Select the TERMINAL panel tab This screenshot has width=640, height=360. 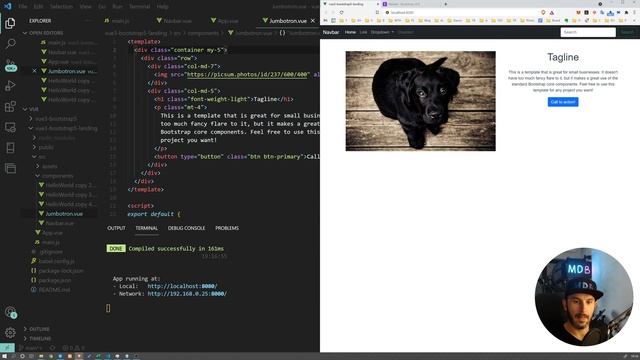pos(147,228)
